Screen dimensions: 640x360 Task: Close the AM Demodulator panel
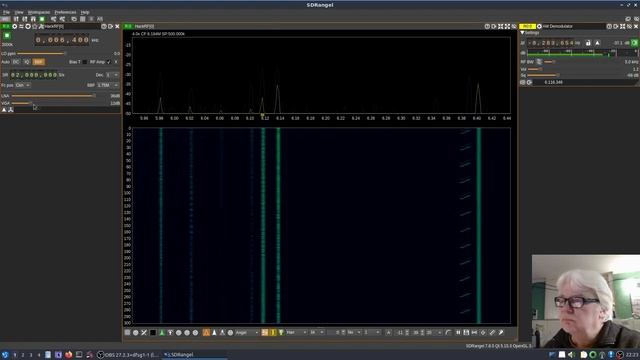636,26
